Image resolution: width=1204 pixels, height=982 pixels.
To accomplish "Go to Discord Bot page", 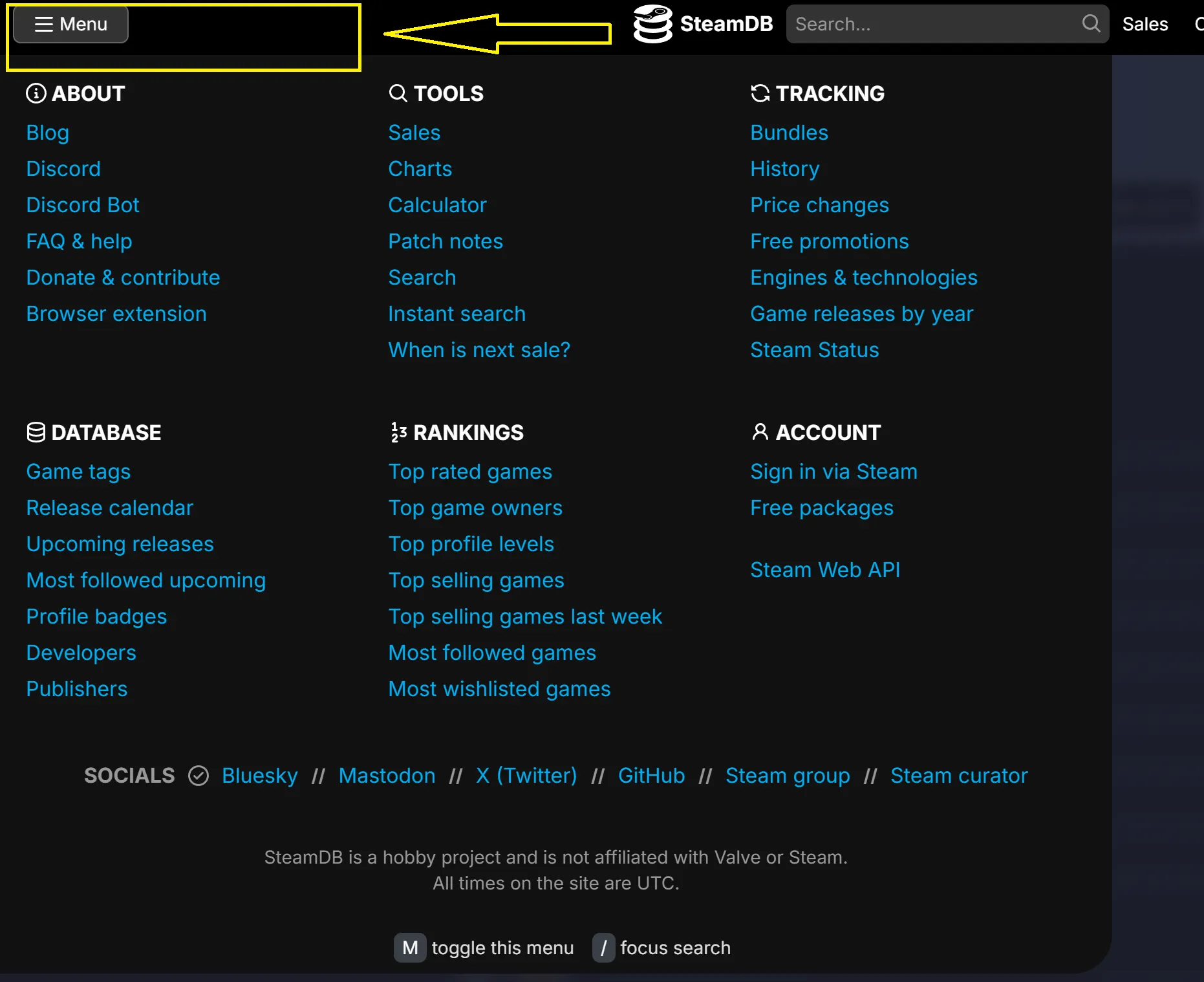I will click(83, 205).
